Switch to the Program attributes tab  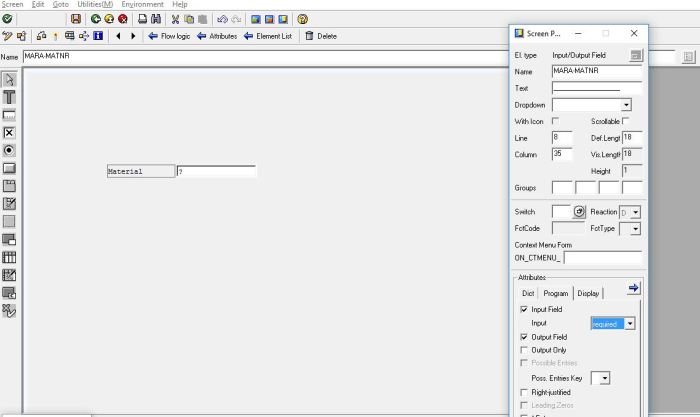coord(556,293)
